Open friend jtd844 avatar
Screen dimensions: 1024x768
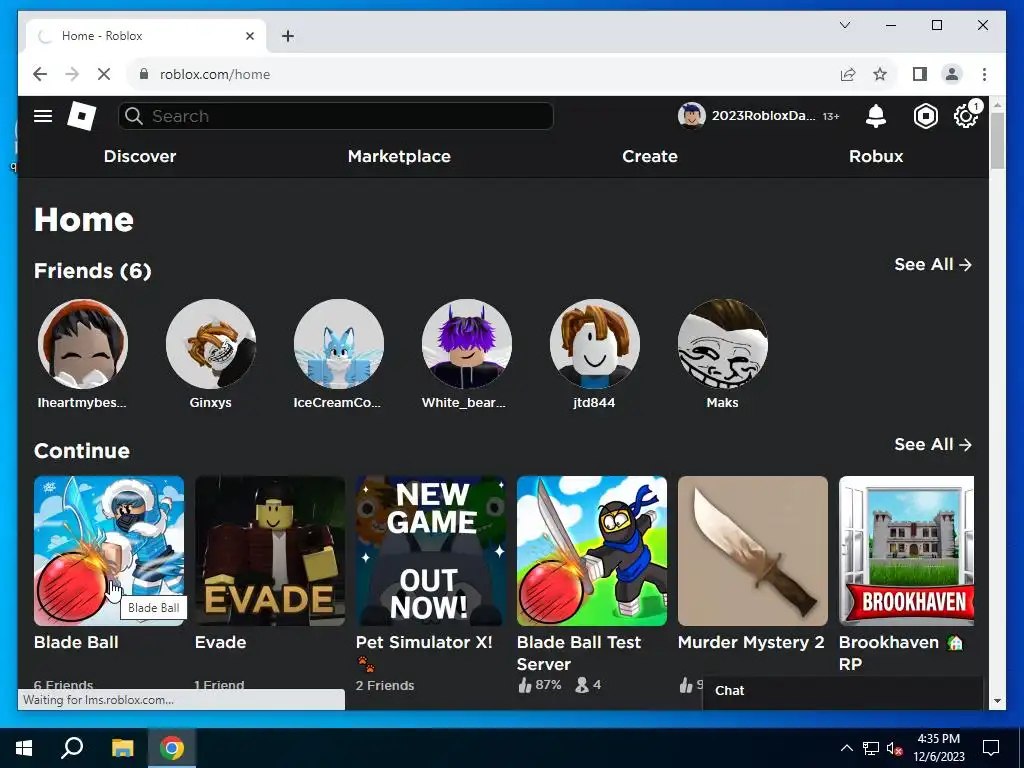pos(594,344)
